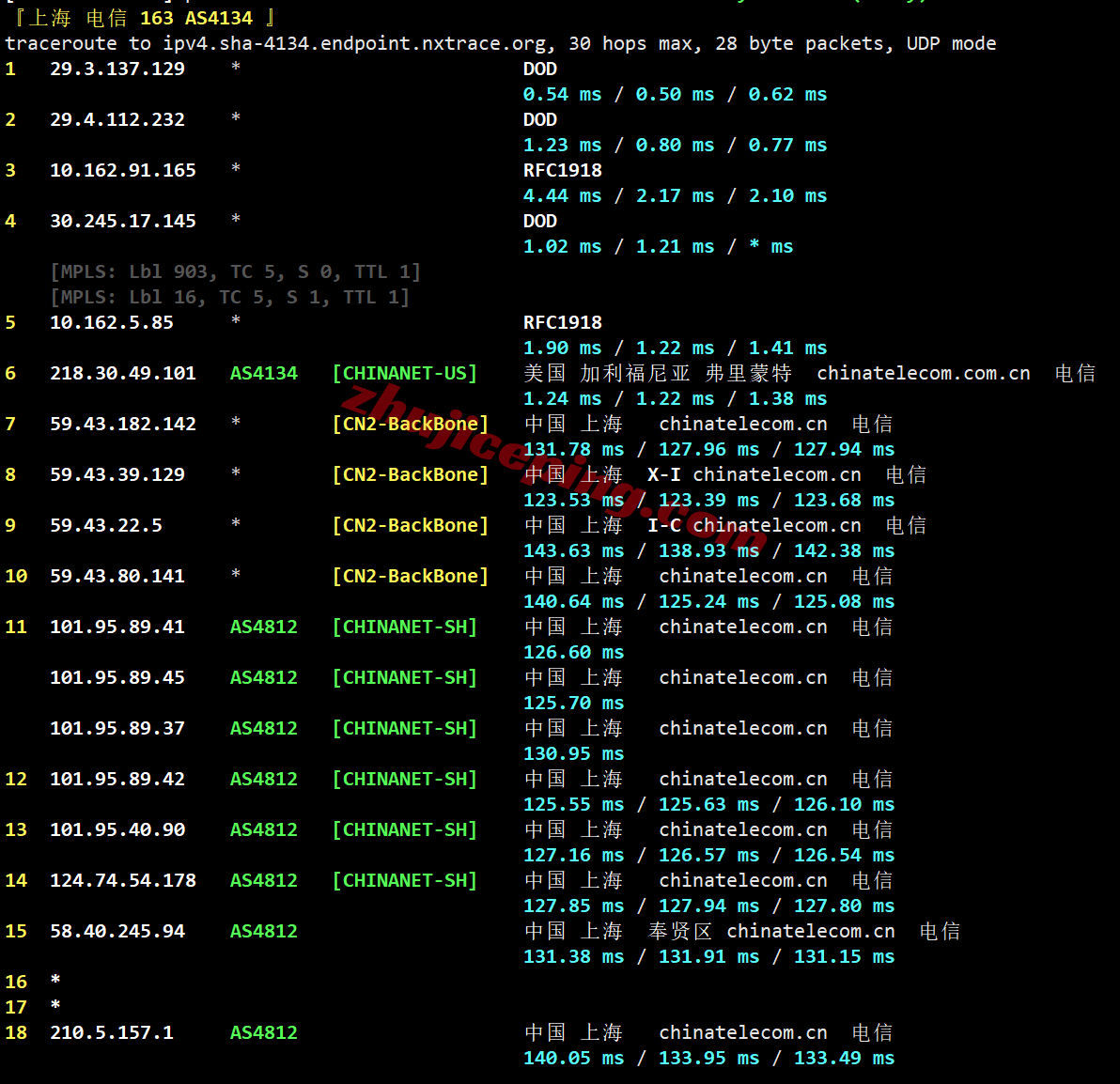Click IP address 124.74.54.178
Image resolution: width=1120 pixels, height=1084 pixels.
(x=123, y=880)
